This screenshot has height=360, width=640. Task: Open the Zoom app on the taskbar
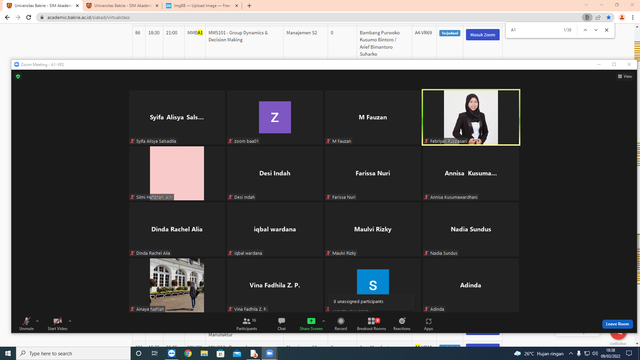tap(269, 353)
